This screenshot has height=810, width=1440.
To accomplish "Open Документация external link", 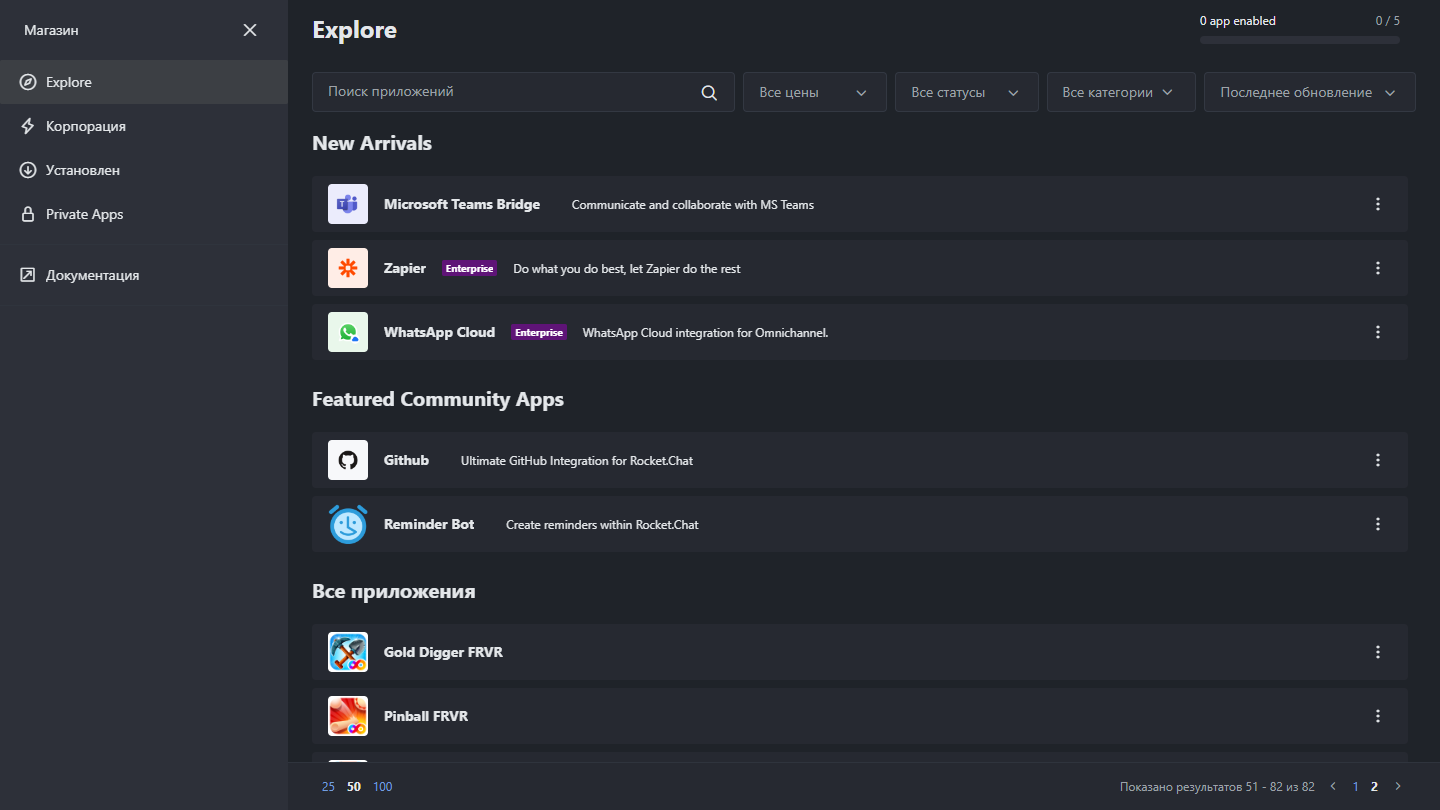I will [144, 275].
